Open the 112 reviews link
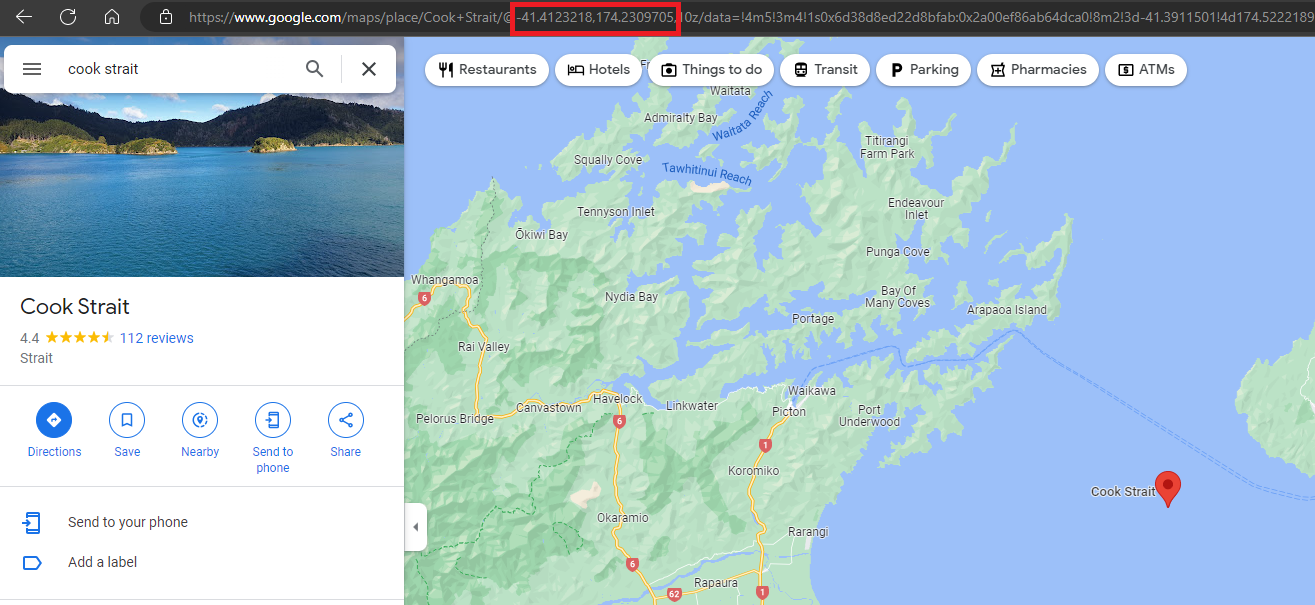 156,338
